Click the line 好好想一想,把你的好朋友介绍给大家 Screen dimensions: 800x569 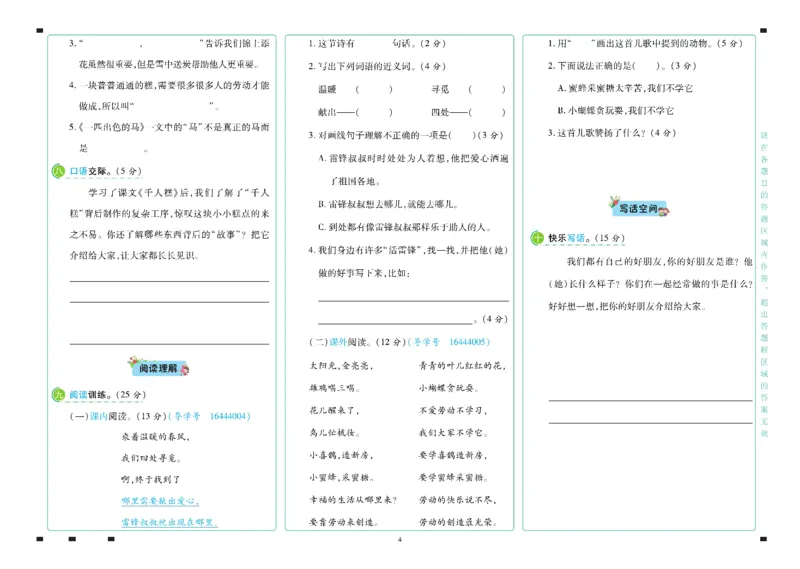pos(627,307)
